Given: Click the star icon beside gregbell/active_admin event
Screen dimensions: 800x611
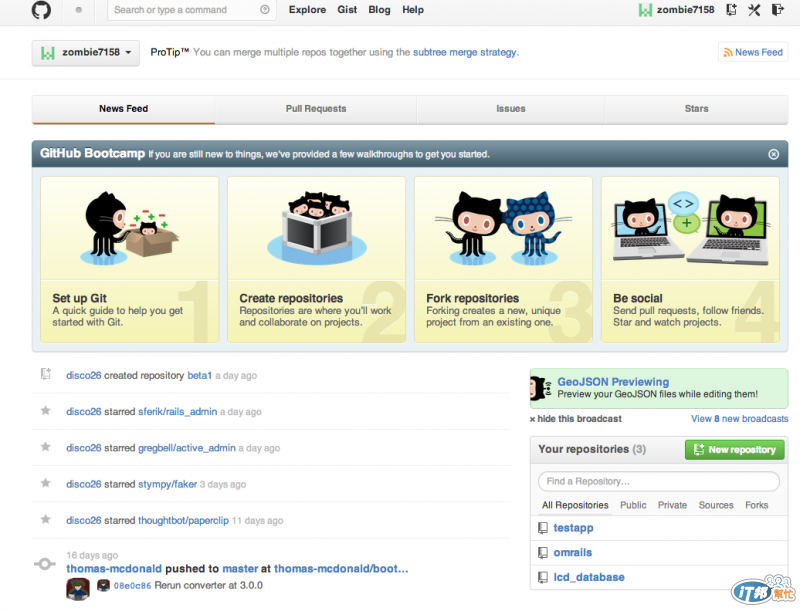Looking at the screenshot, I should 45,447.
